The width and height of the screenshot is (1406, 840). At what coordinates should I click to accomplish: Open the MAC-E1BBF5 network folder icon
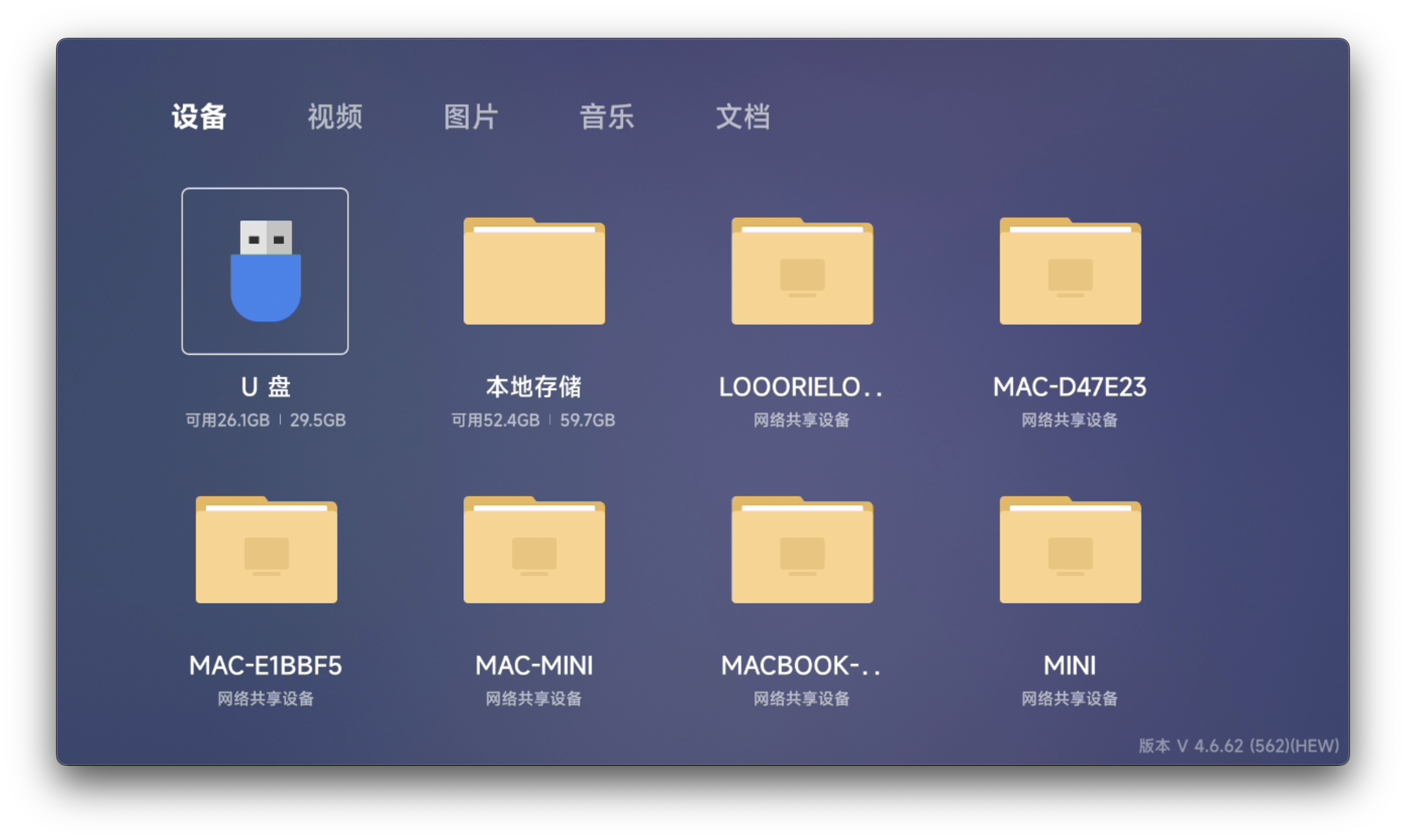266,550
